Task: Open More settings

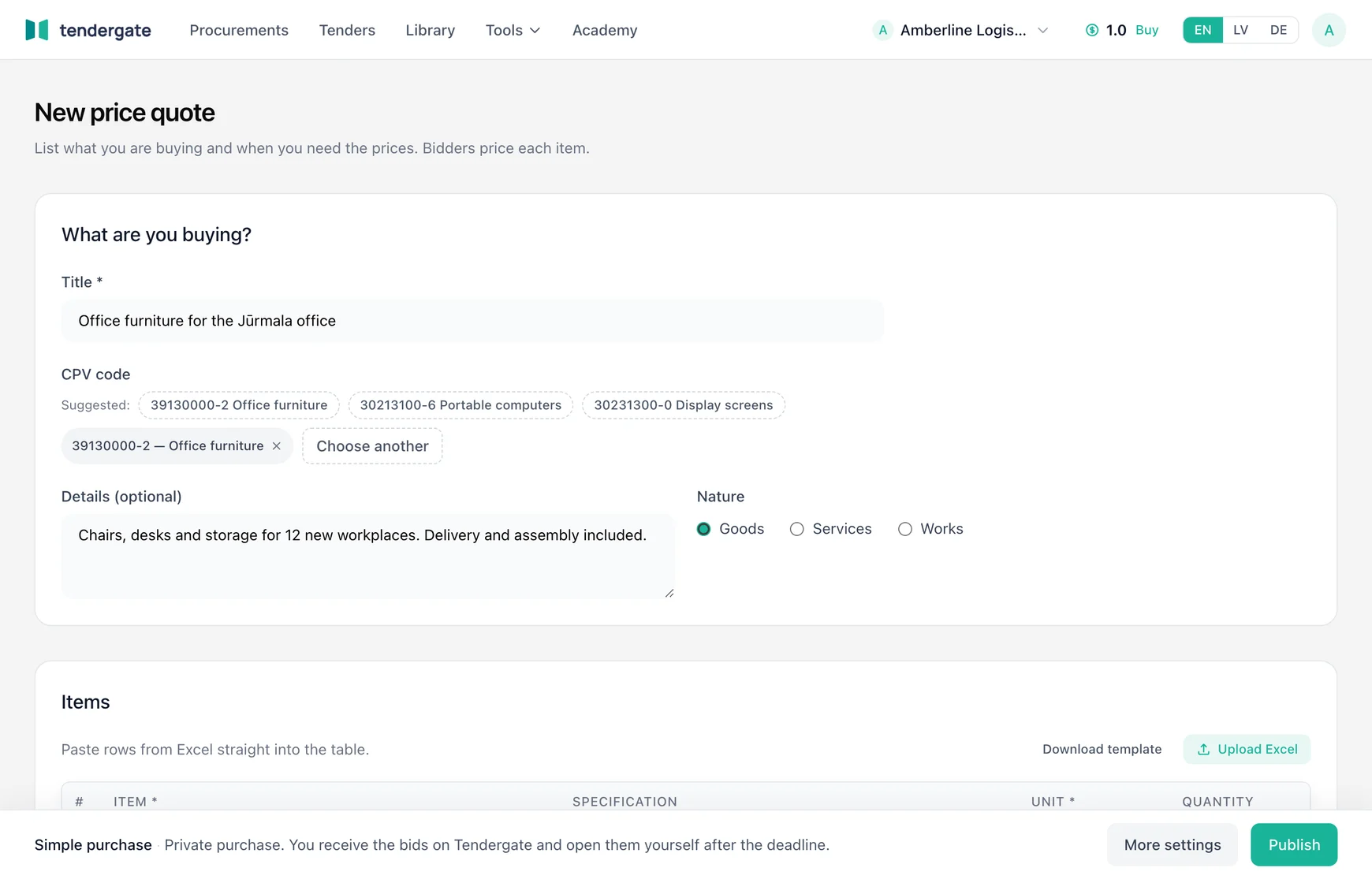Action: [x=1173, y=845]
